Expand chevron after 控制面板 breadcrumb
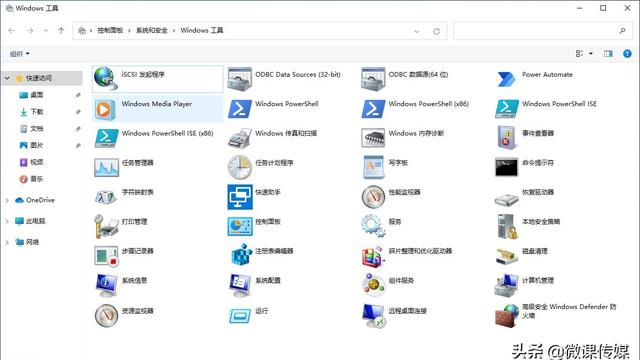Image resolution: width=640 pixels, height=360 pixels. [129, 31]
